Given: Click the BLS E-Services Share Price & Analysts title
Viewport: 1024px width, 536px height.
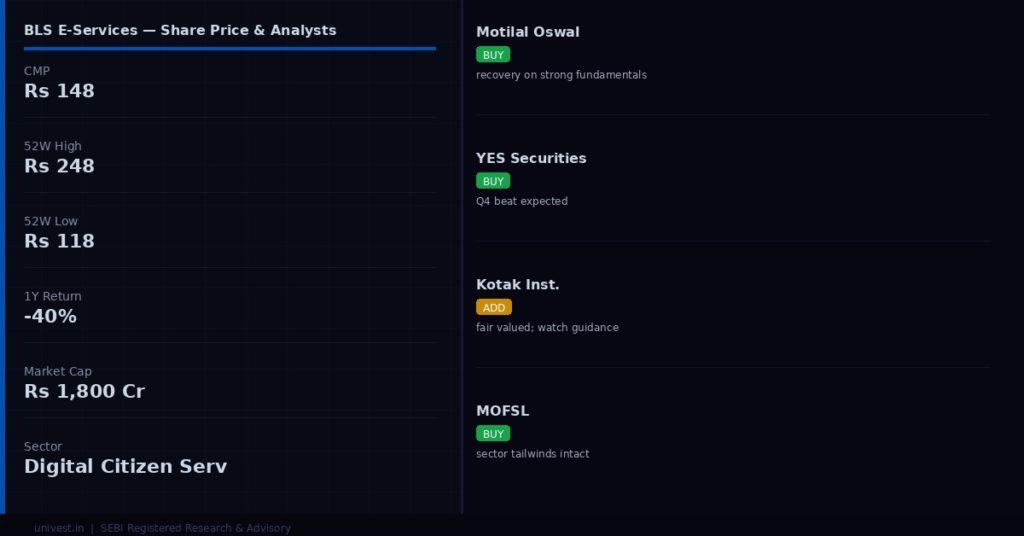Looking at the screenshot, I should (x=180, y=31).
